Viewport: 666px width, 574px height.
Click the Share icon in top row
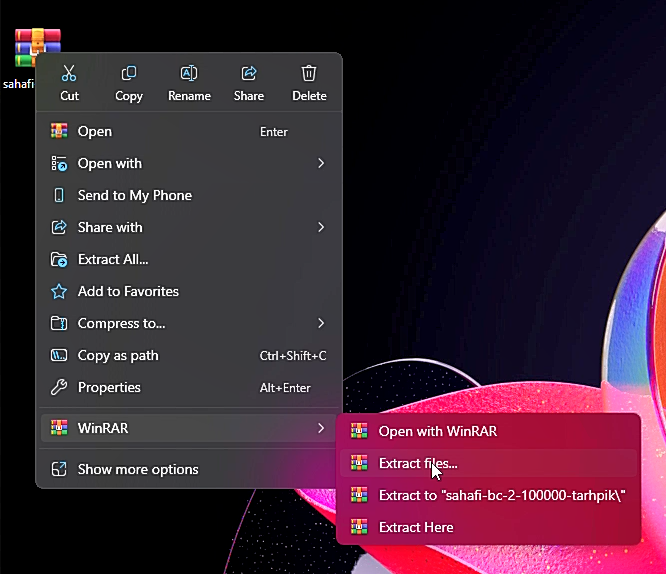[249, 73]
